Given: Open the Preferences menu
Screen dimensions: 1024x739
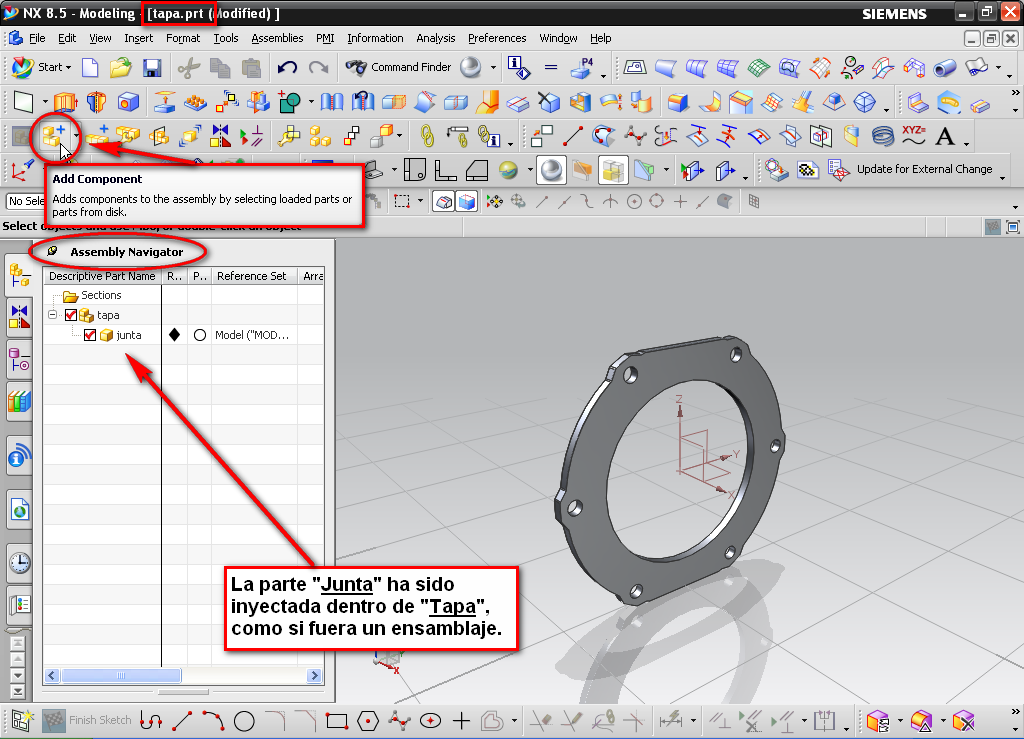Looking at the screenshot, I should pos(497,38).
